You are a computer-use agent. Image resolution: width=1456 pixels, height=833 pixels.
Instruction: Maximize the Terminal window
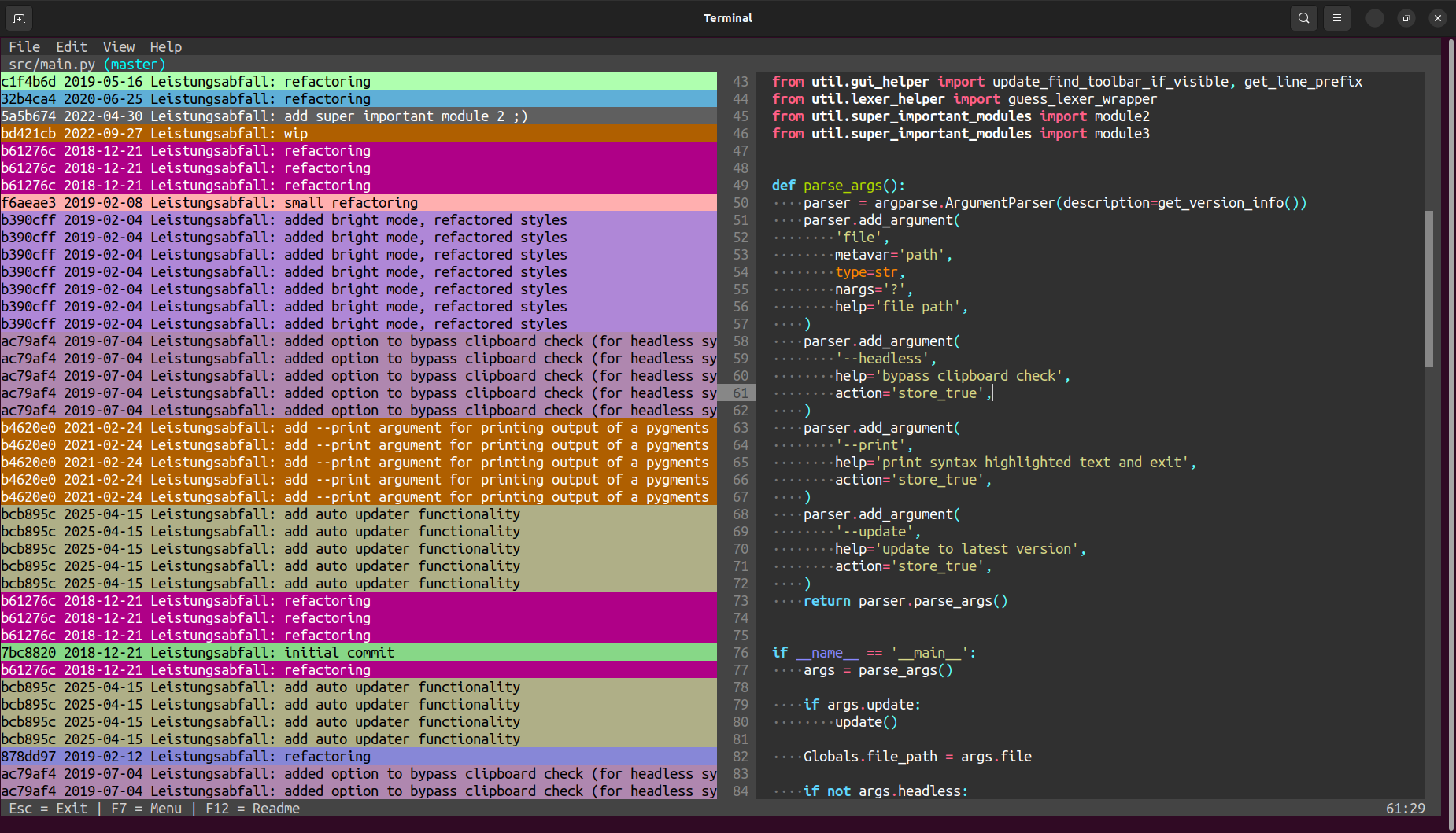[1406, 18]
